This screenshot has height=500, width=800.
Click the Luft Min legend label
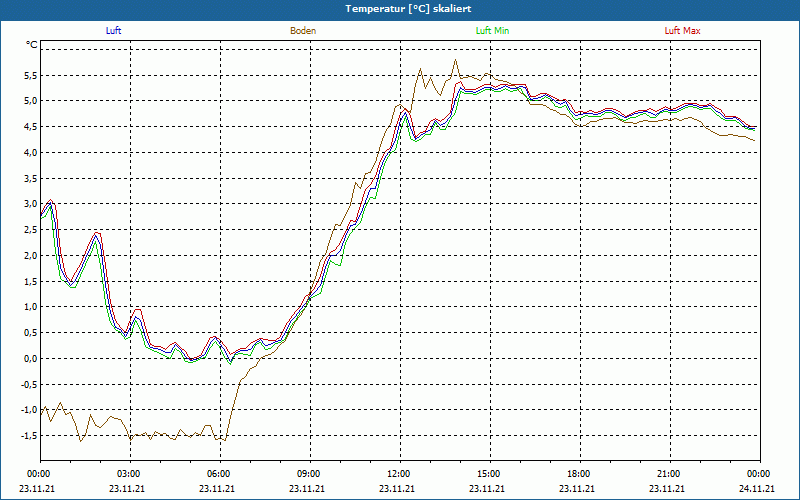(492, 31)
